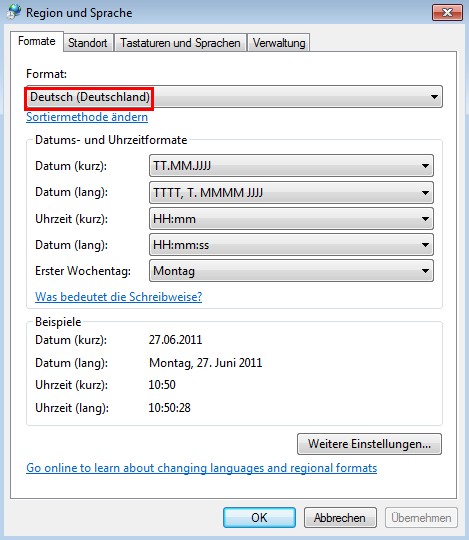The image size is (469, 540).
Task: Open Weitere Einstellungen... button
Action: [369, 444]
